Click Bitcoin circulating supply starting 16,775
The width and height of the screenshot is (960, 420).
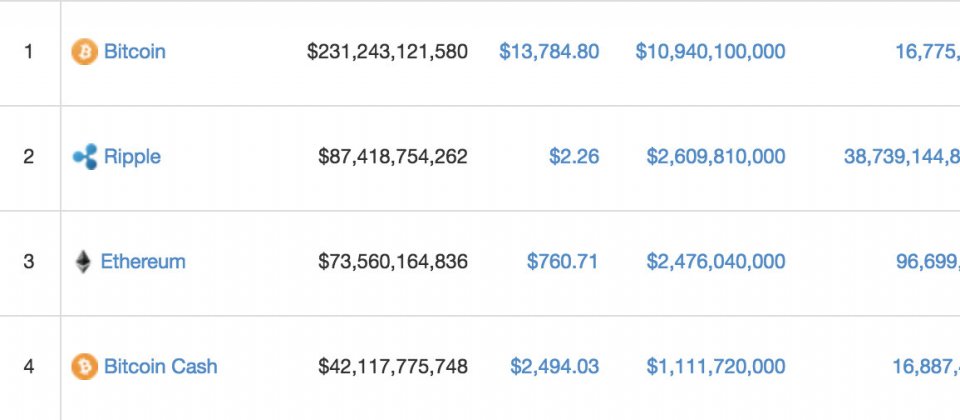[928, 51]
